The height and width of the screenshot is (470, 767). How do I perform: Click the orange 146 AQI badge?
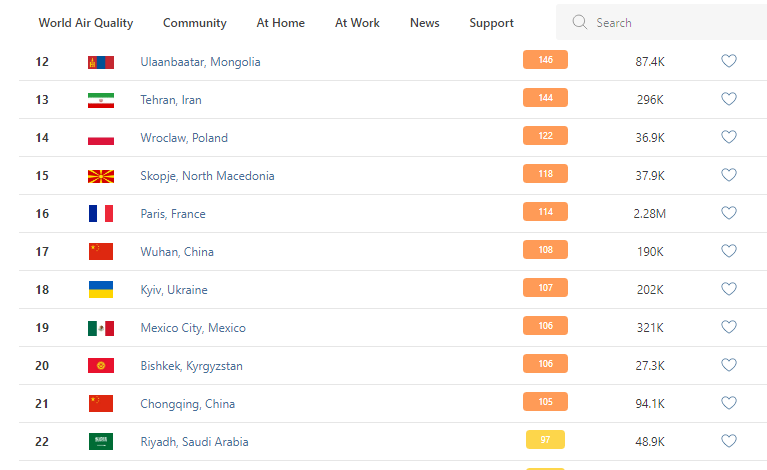[x=545, y=60]
